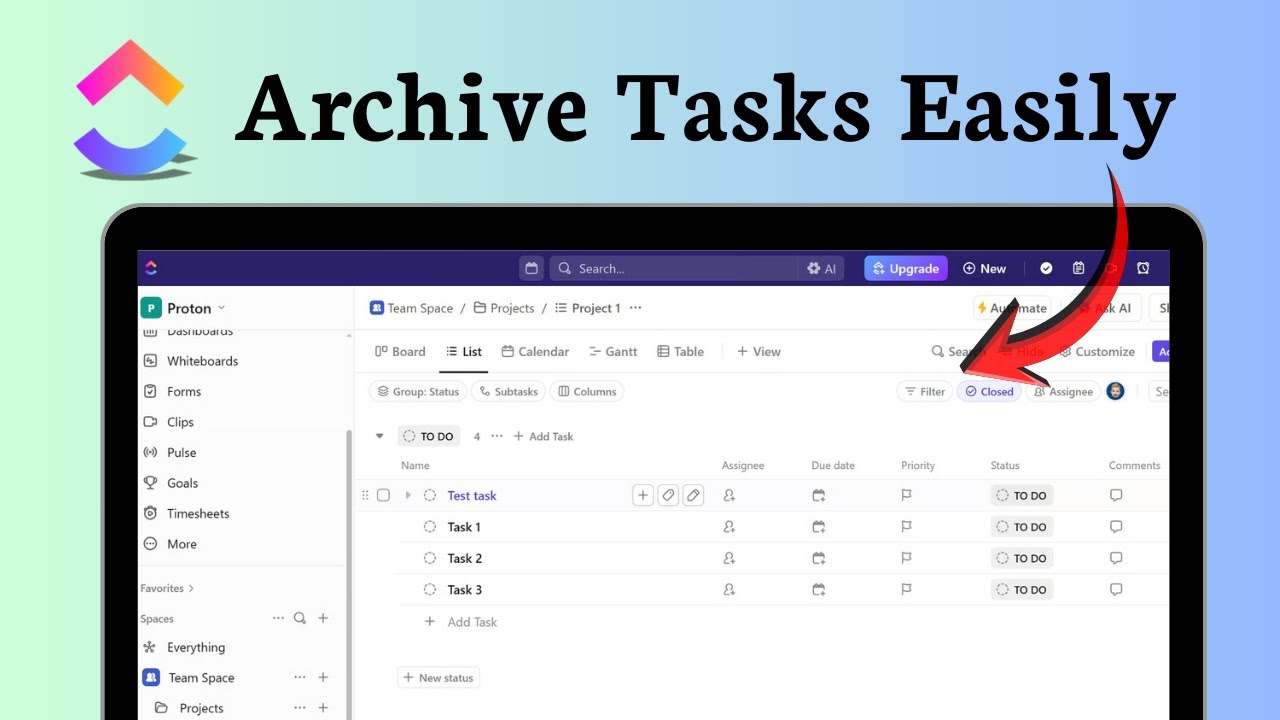Open the Columns options pill
The width and height of the screenshot is (1280, 720).
[x=587, y=392]
